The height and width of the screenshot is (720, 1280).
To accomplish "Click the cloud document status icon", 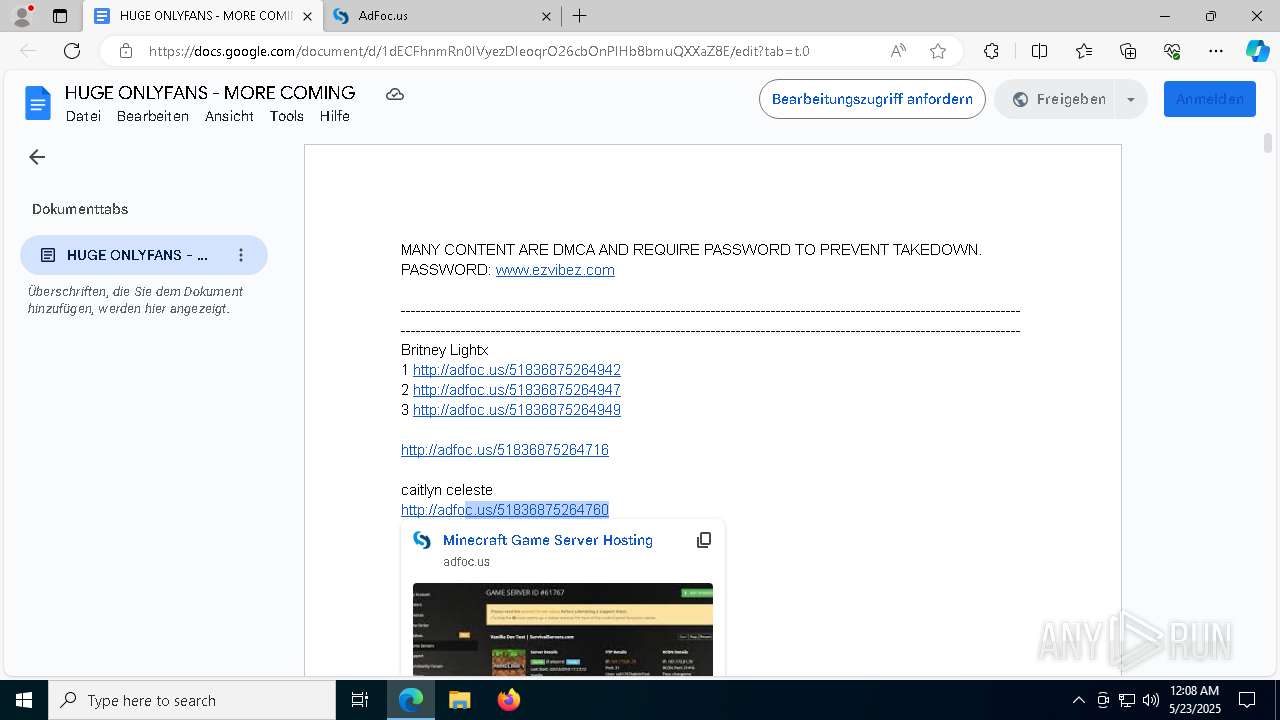I will click(395, 94).
